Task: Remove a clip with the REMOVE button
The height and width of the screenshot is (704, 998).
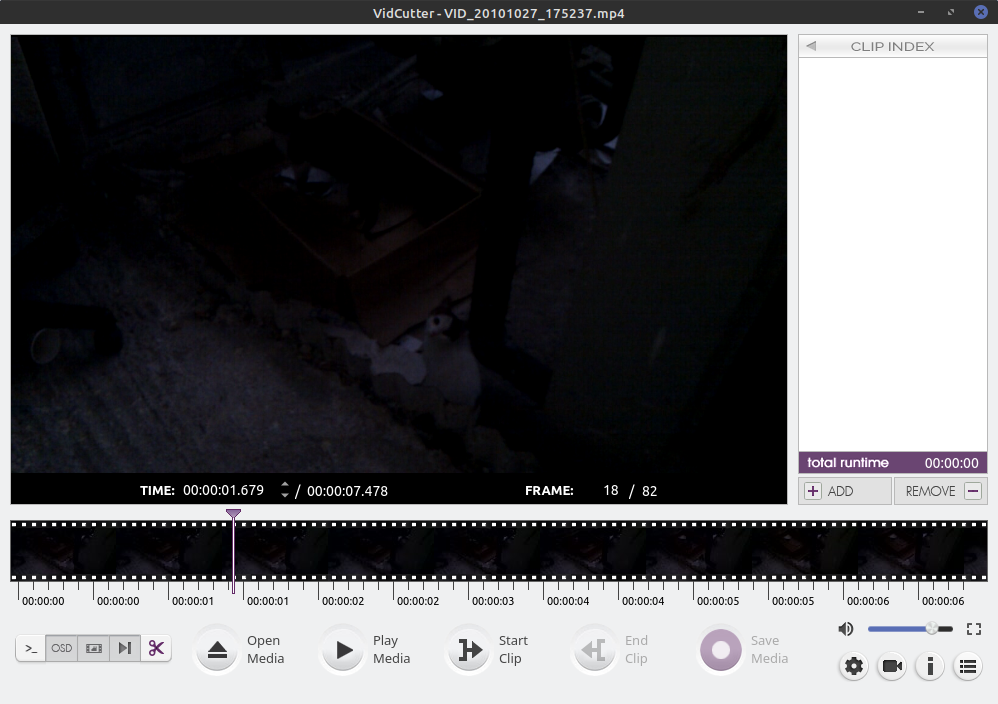Action: coord(940,490)
